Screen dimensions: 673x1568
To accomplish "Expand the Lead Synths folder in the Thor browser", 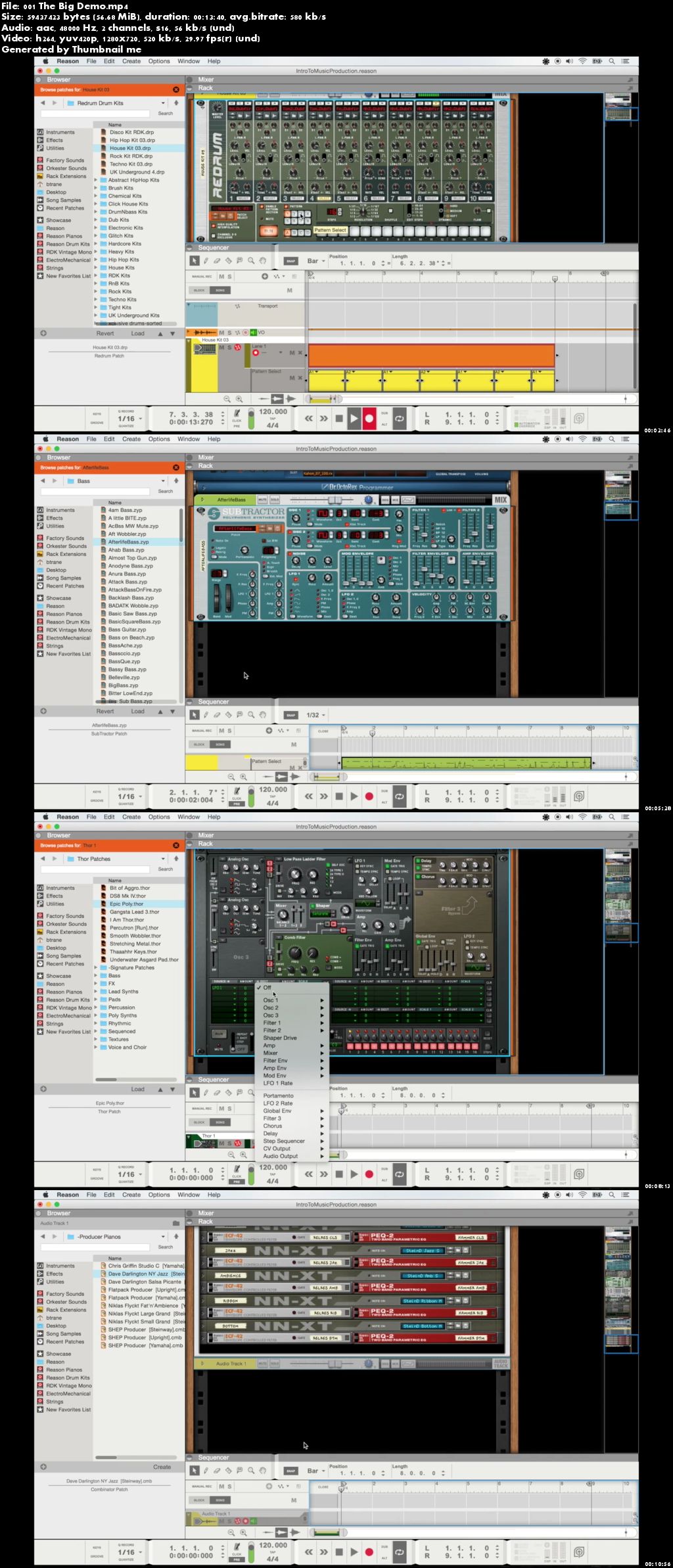I will 96,992.
